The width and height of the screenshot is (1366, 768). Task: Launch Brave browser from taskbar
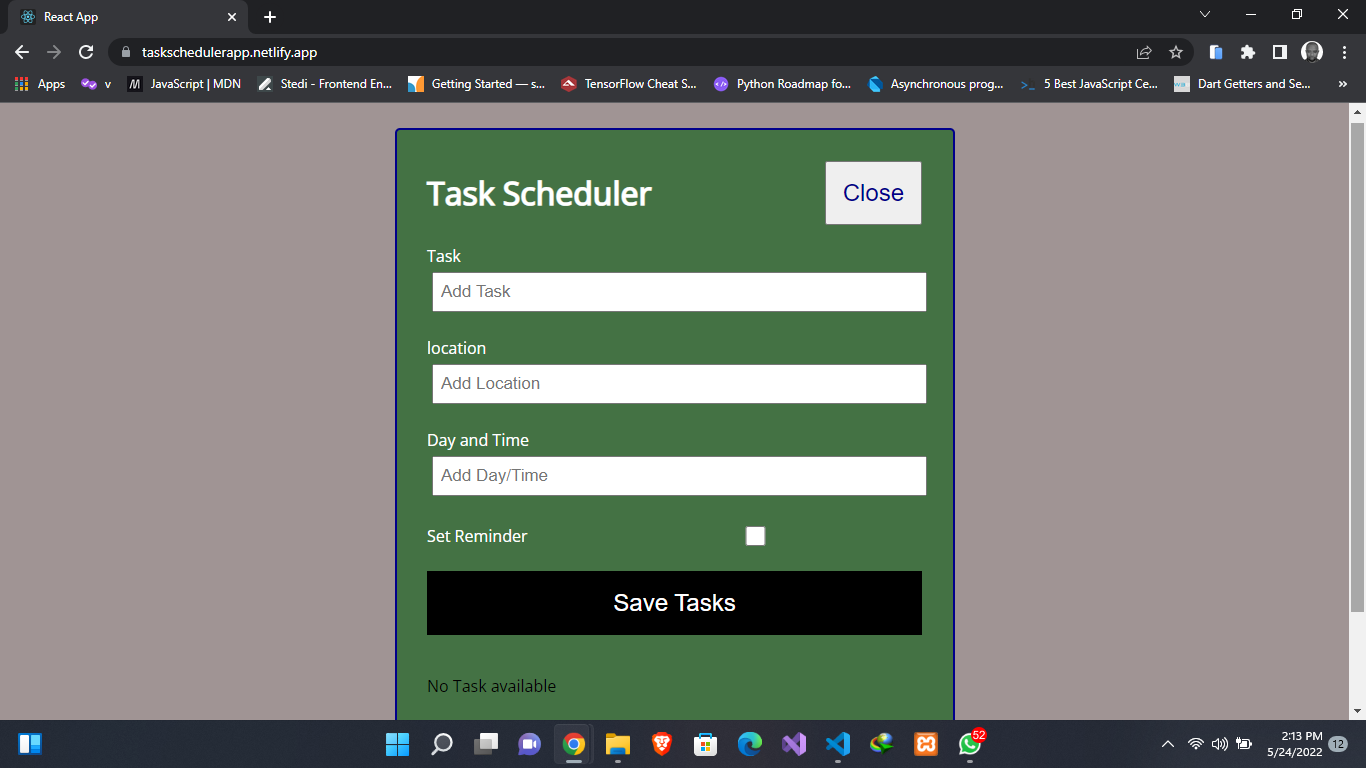pyautogui.click(x=661, y=744)
